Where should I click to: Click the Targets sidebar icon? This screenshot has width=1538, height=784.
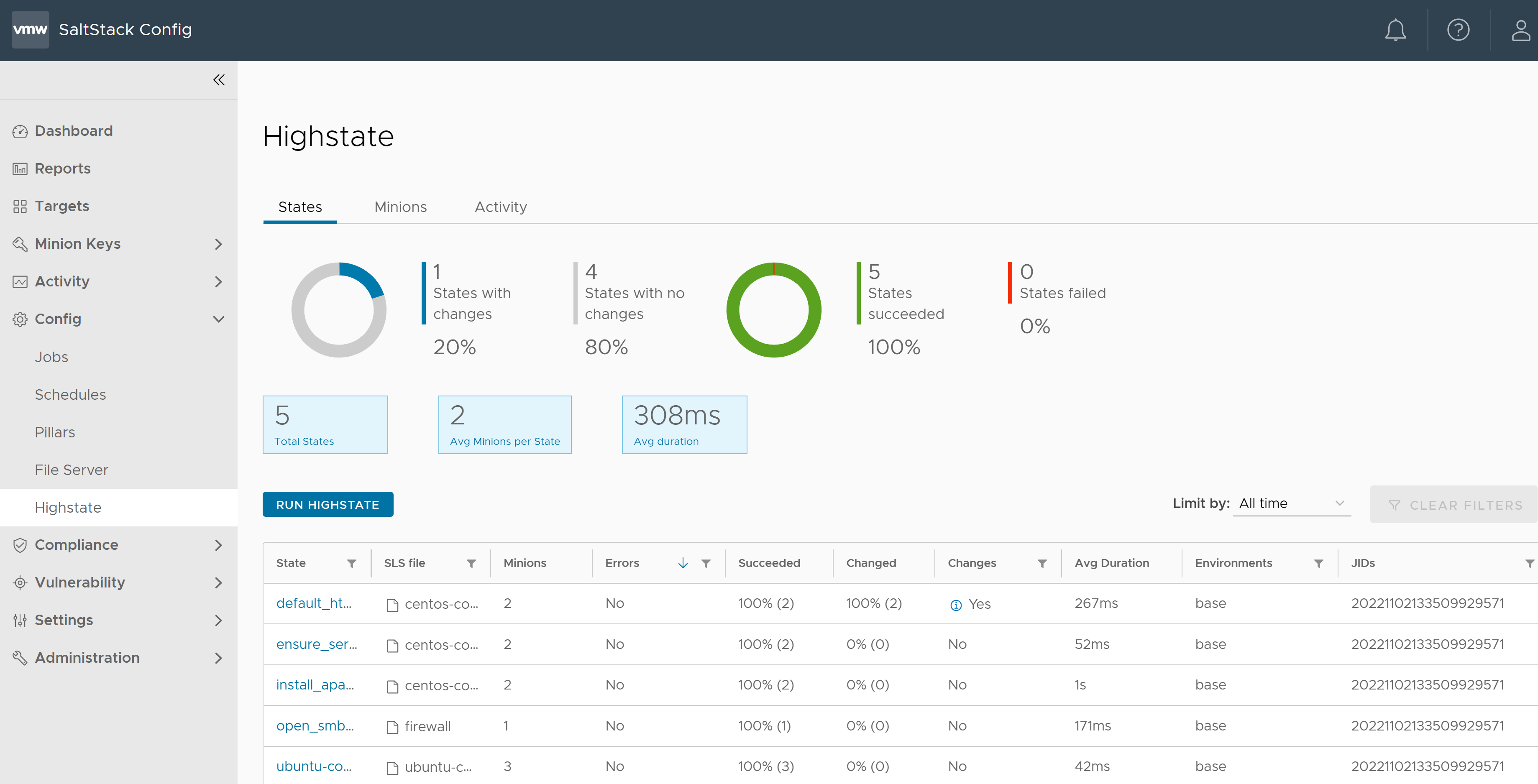(20, 206)
